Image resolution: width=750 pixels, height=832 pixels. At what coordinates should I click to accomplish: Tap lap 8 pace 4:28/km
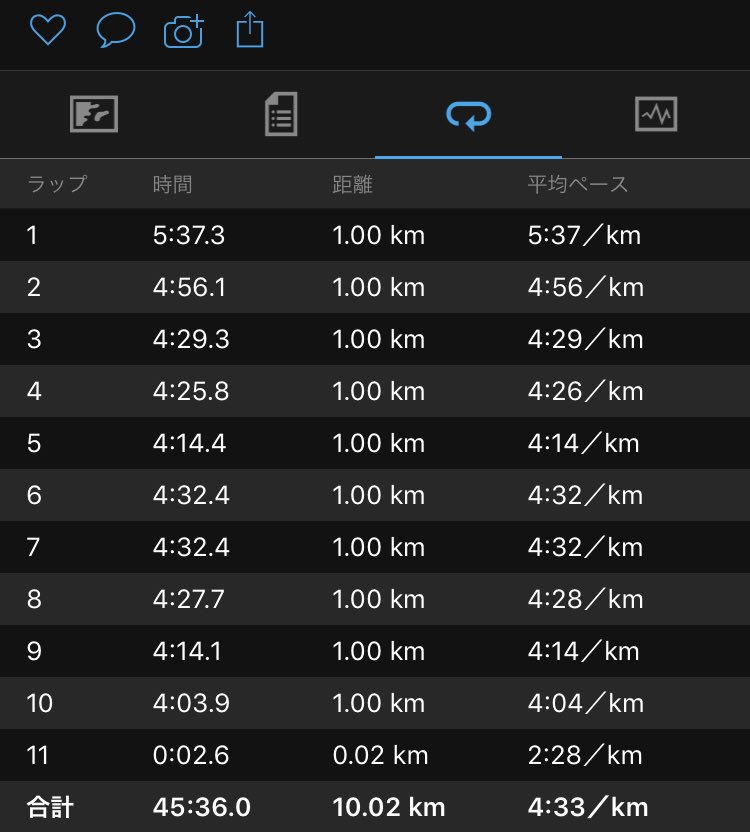pyautogui.click(x=585, y=599)
